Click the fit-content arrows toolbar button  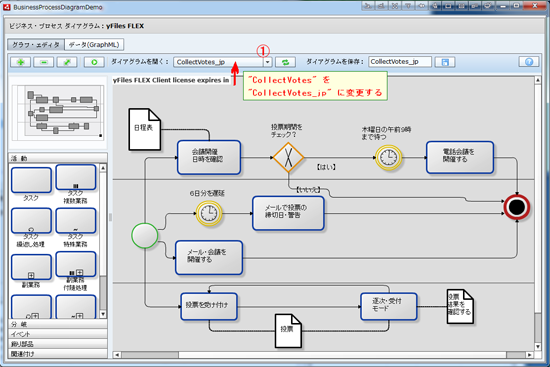point(67,62)
